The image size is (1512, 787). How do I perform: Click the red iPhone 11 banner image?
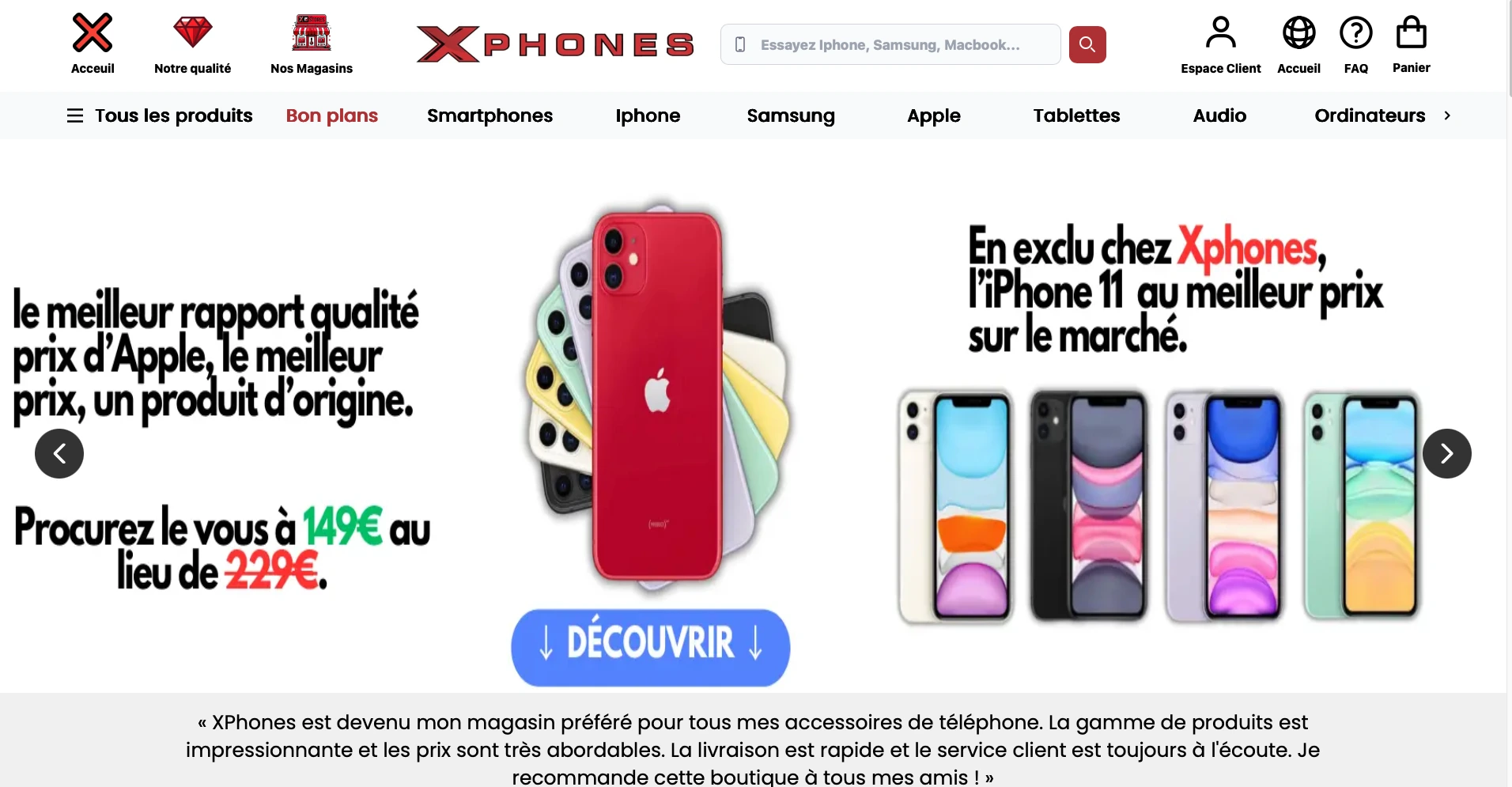(x=656, y=395)
